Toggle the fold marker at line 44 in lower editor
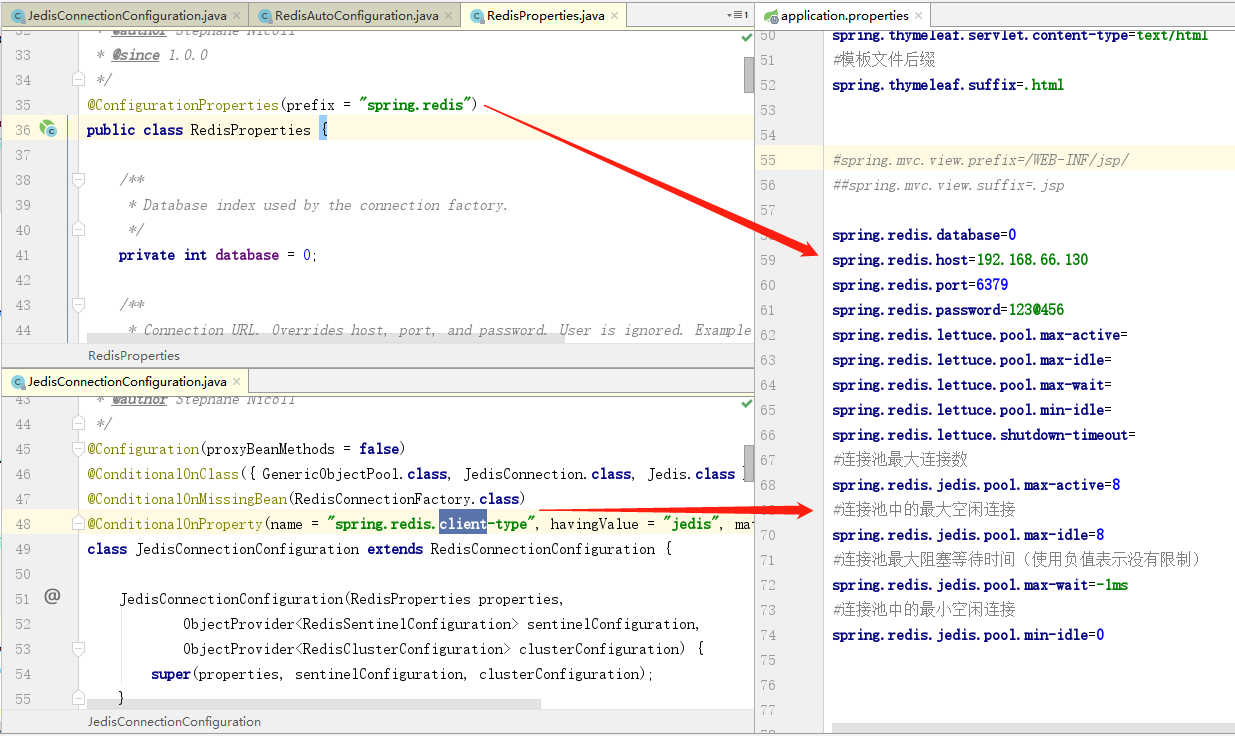 coord(77,424)
